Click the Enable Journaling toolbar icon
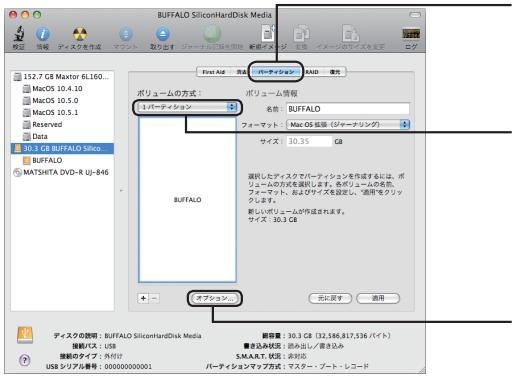Screen dimensions: 512x376 pos(212,34)
